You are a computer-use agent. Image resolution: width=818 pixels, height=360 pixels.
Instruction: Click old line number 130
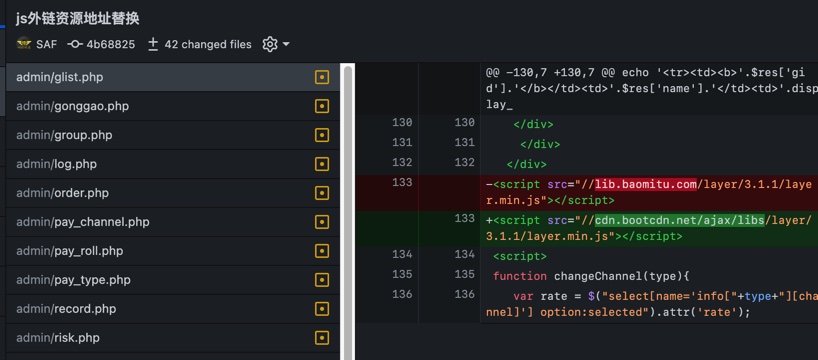(402, 123)
